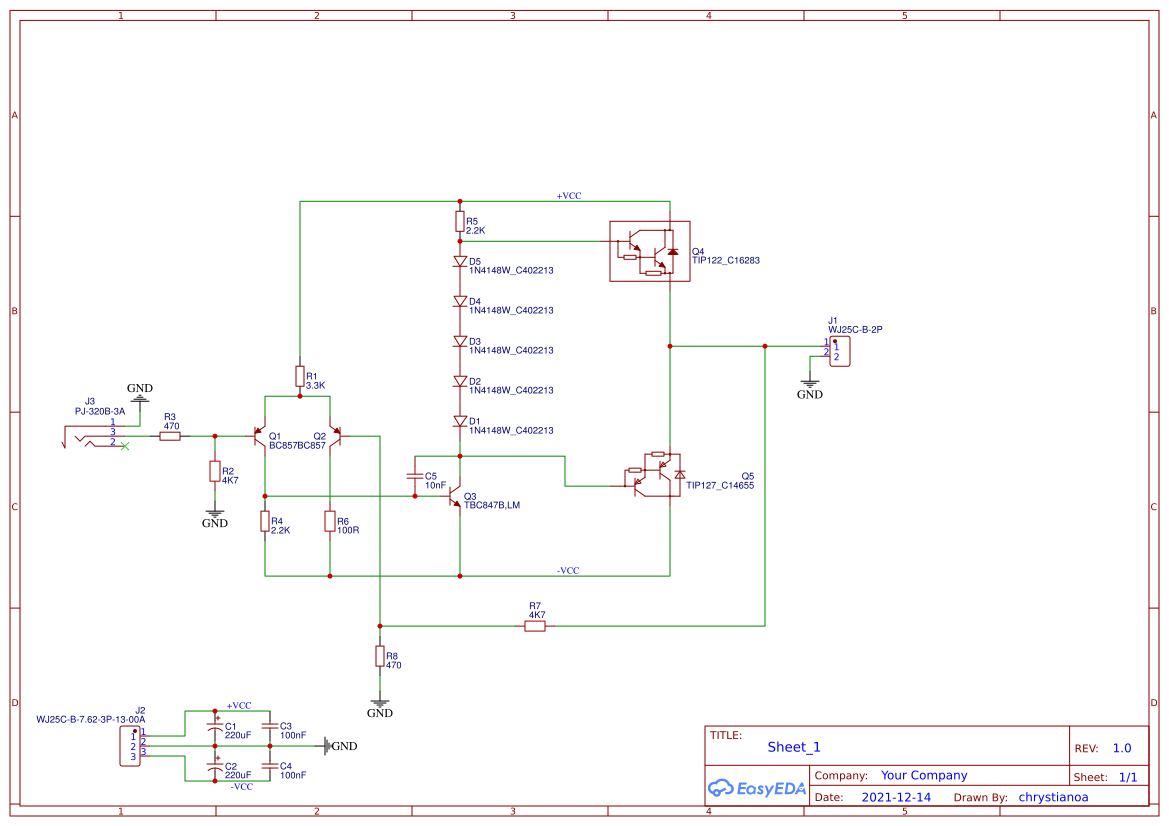Select the R5 2.2K resistor symbol
The height and width of the screenshot is (826, 1169).
459,222
